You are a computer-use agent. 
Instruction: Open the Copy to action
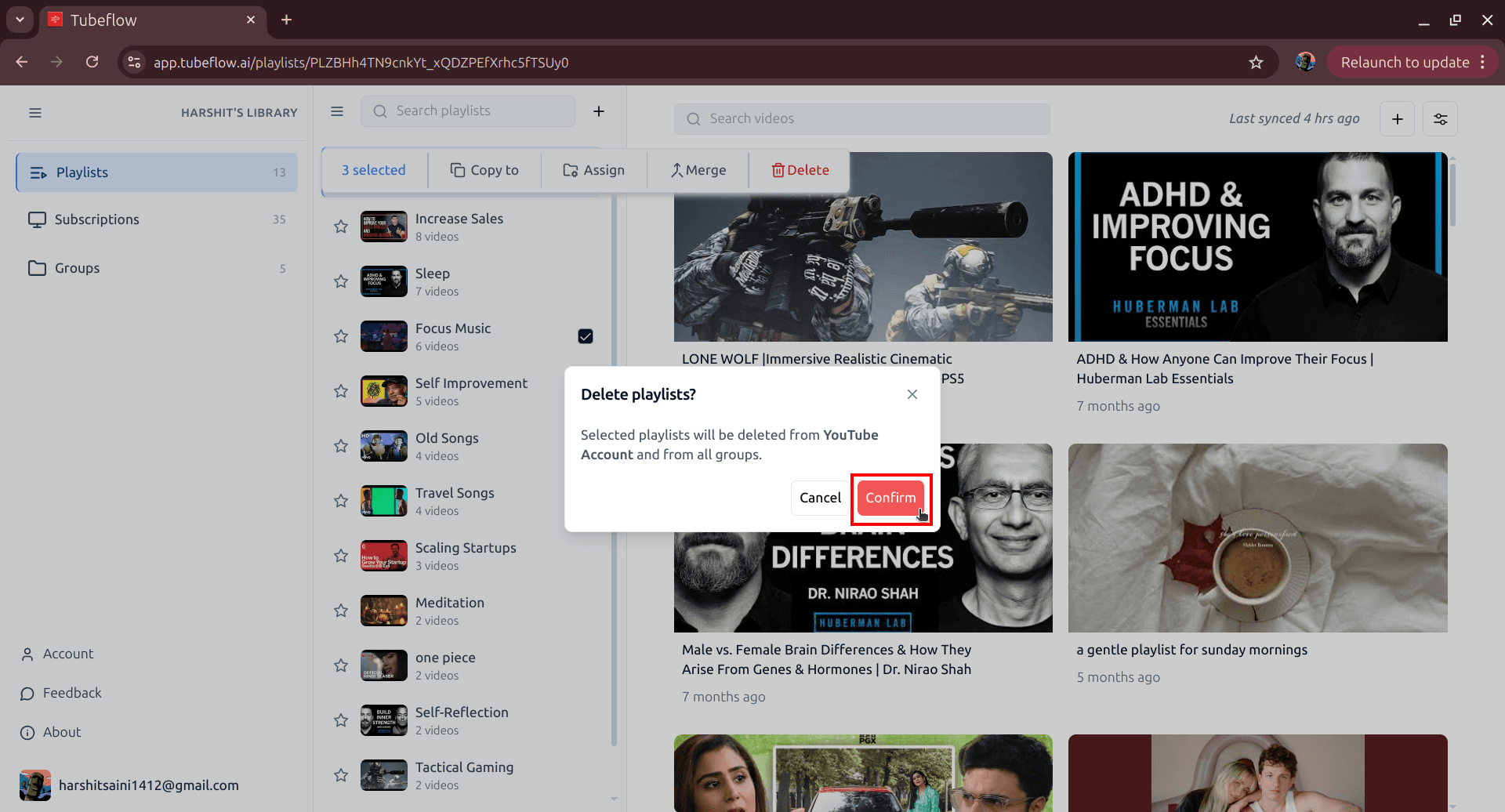(x=484, y=169)
